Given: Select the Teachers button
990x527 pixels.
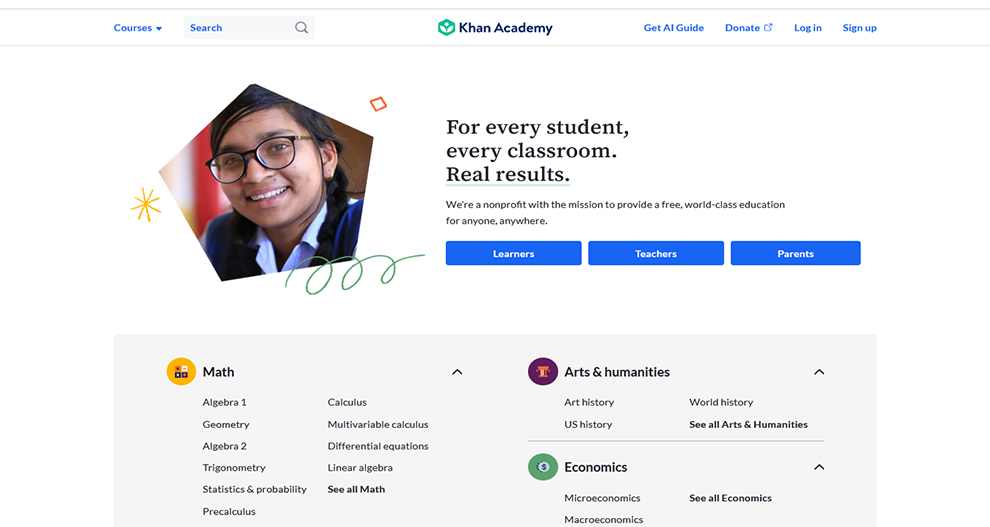Looking at the screenshot, I should point(656,253).
